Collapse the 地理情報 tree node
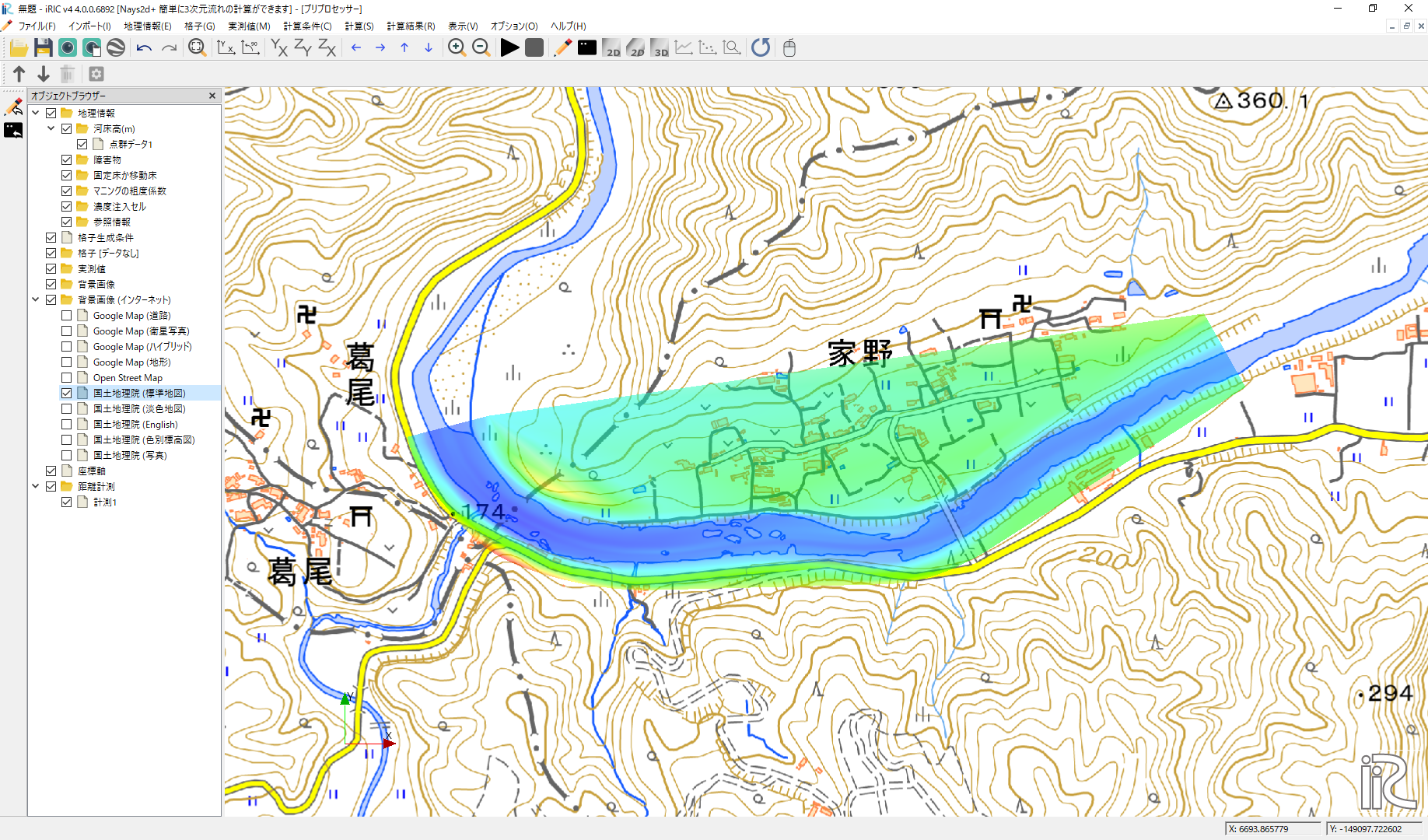The image size is (1428, 840). point(36,114)
